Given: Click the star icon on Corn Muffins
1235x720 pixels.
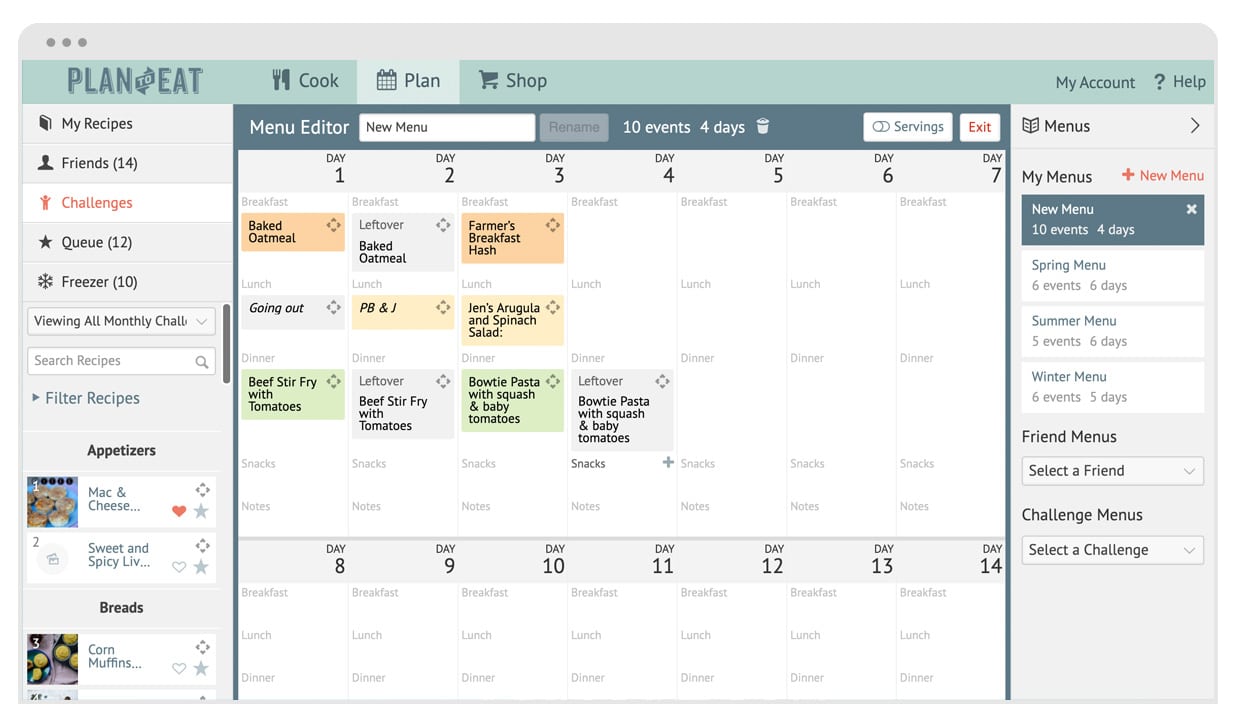Looking at the screenshot, I should pos(201,668).
